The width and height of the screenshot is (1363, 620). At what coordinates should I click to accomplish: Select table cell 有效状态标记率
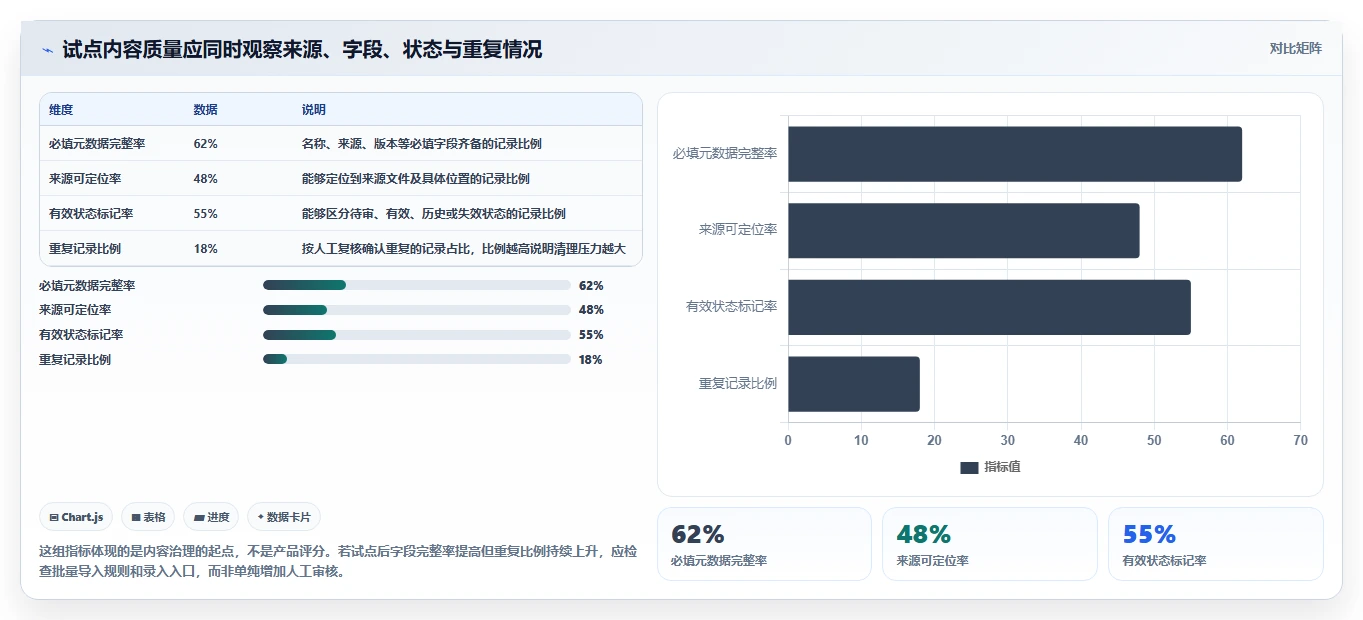91,214
